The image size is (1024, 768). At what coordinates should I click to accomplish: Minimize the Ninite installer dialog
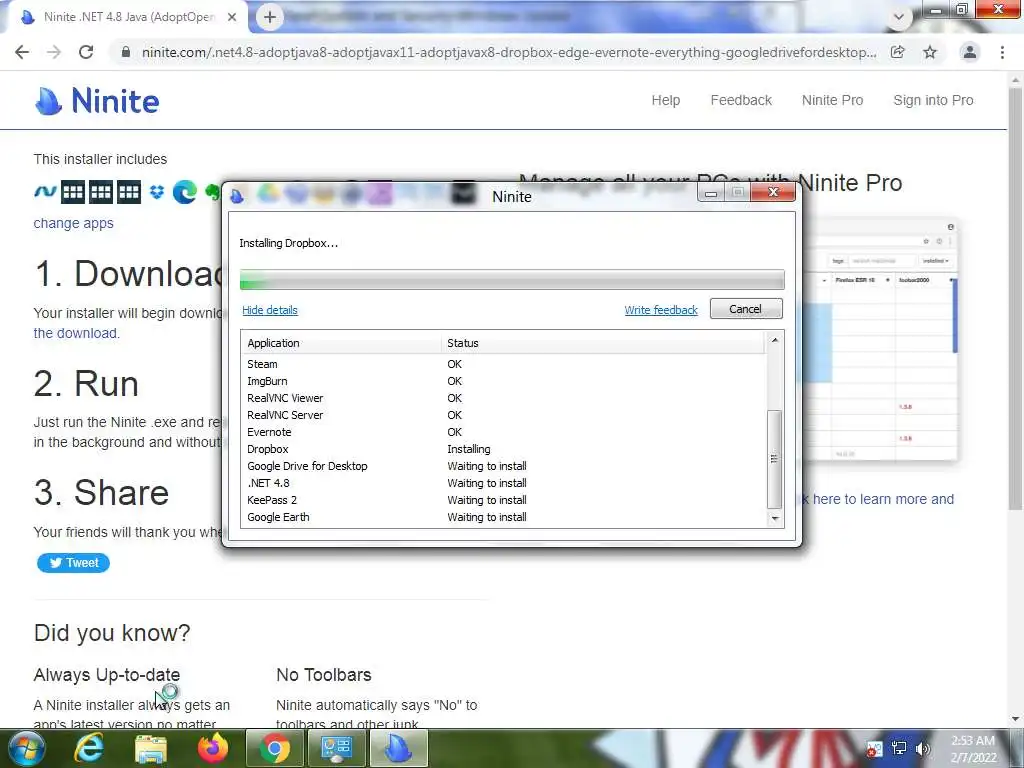[x=711, y=193]
